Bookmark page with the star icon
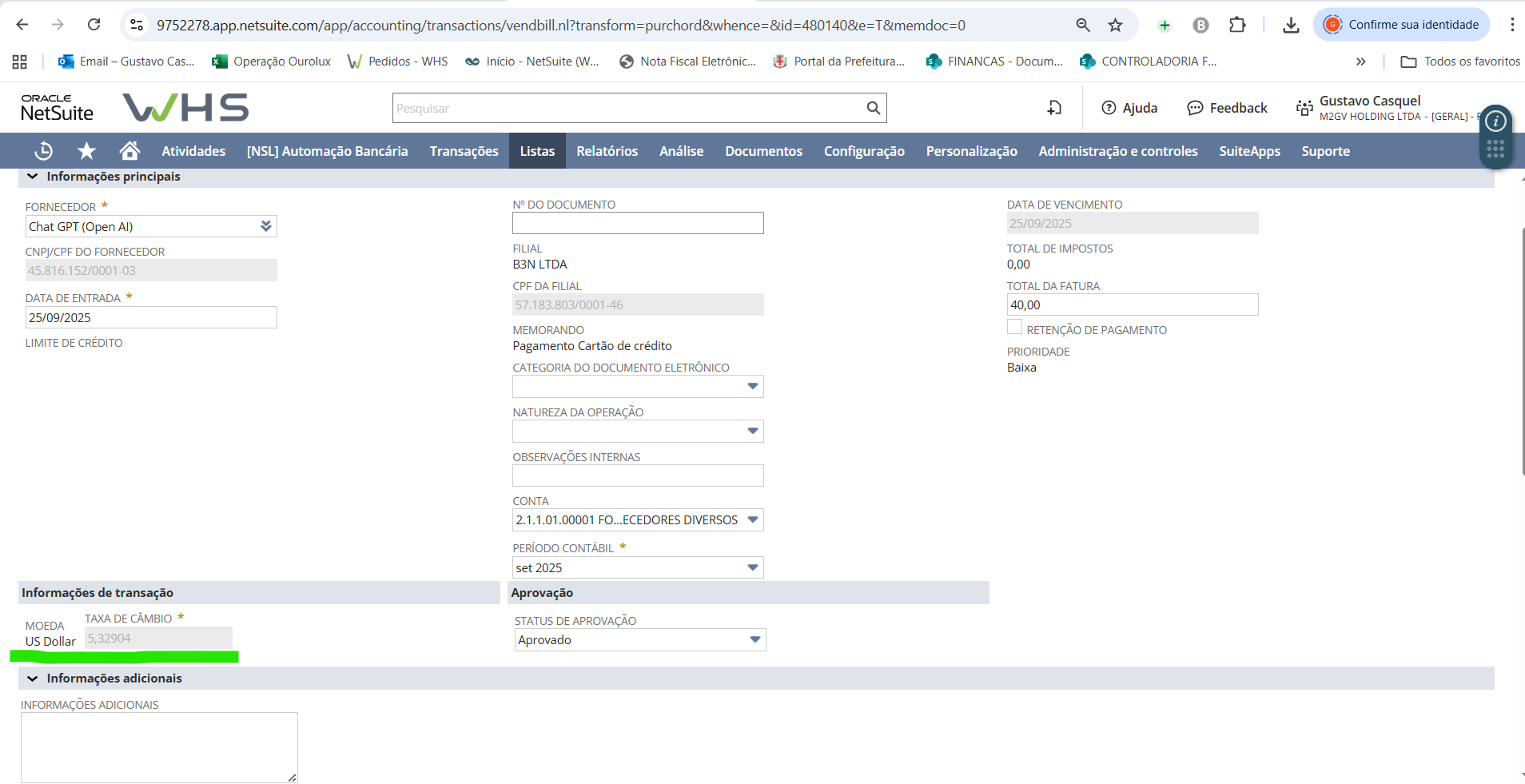This screenshot has width=1525, height=784. tap(1115, 25)
